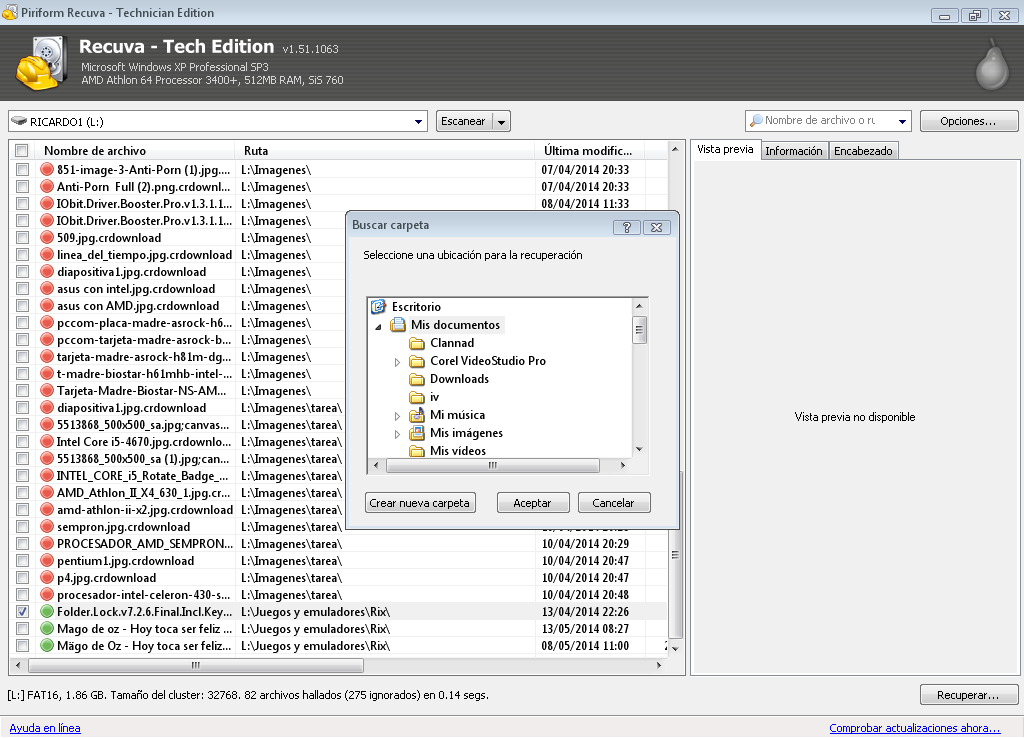Click the Recuperar... button
Image resolution: width=1024 pixels, height=738 pixels.
[968, 695]
